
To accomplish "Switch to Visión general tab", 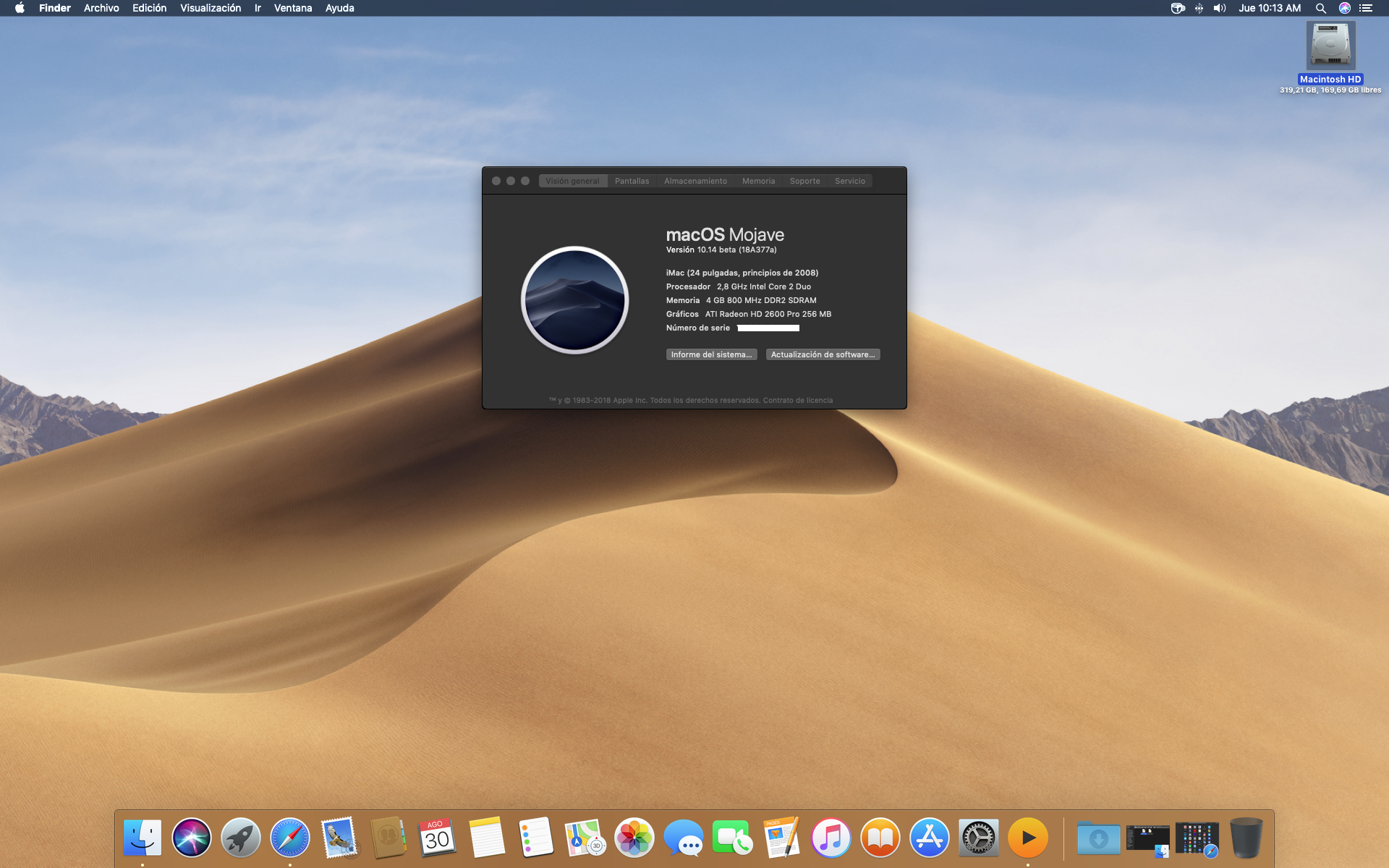I will (x=573, y=181).
